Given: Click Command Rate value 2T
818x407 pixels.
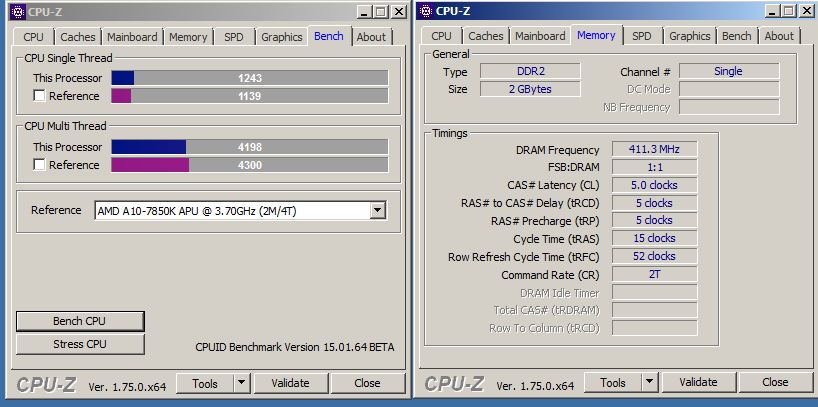Looking at the screenshot, I should (x=654, y=274).
